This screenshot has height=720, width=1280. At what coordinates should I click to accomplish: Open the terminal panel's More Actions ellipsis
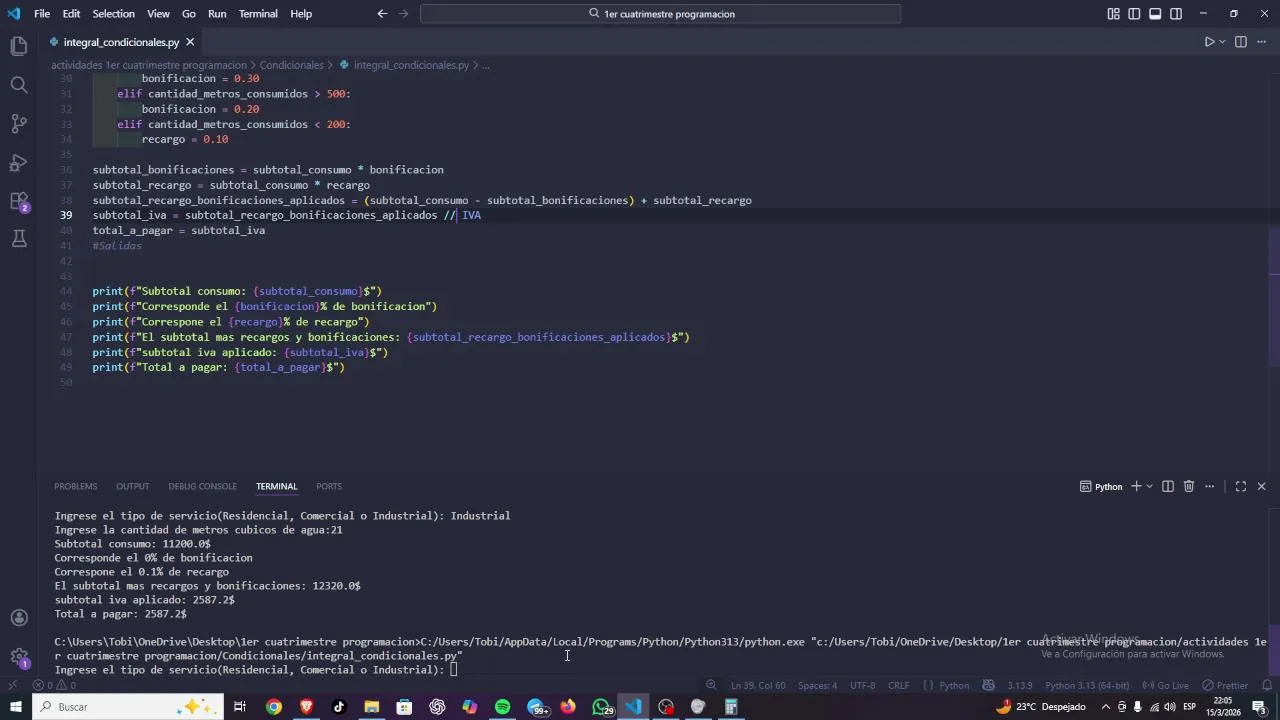tap(1210, 487)
